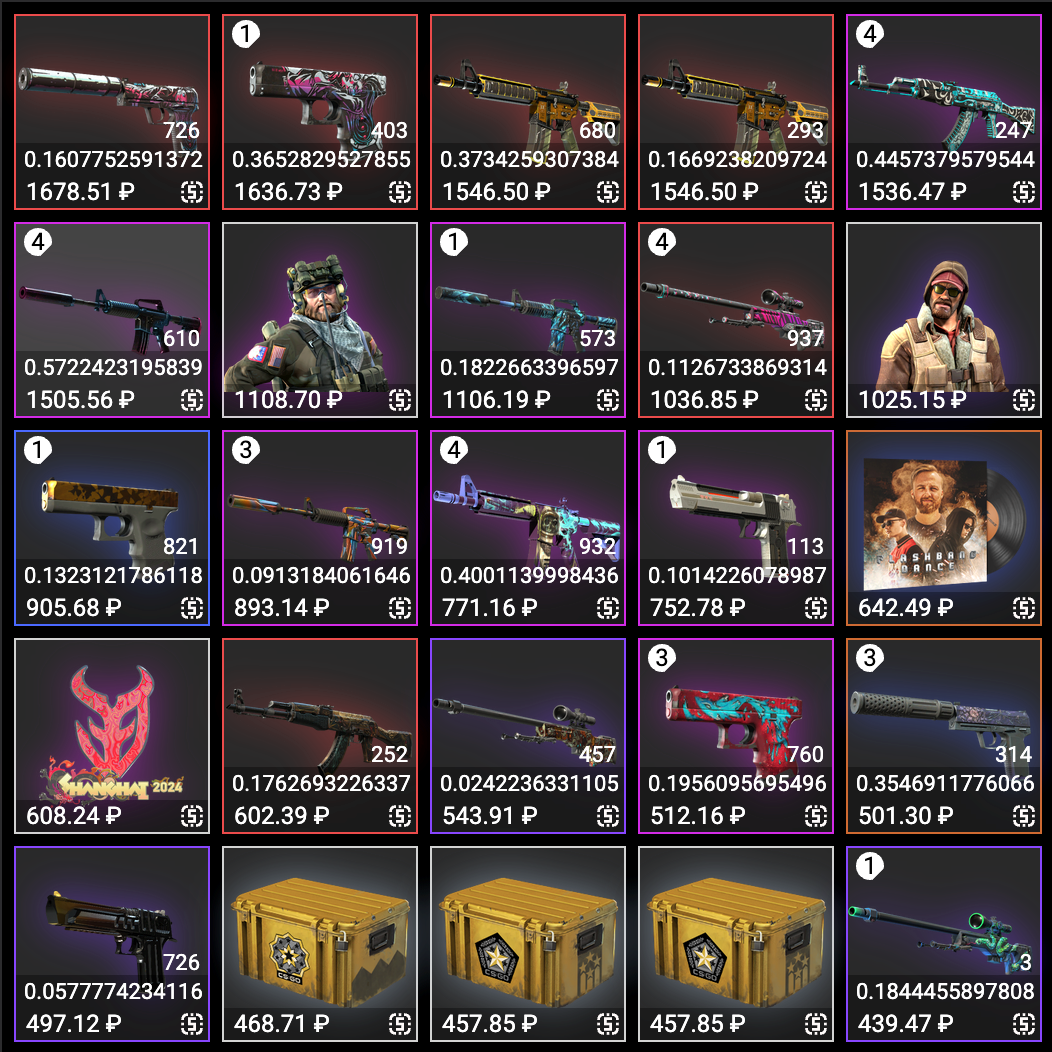Select the AK-47 priced 602.39 ₽
1052x1052 pixels.
tap(320, 736)
